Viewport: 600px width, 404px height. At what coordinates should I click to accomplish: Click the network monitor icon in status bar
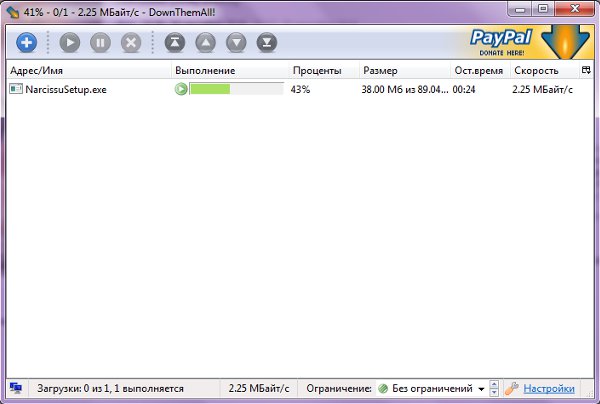[16, 388]
